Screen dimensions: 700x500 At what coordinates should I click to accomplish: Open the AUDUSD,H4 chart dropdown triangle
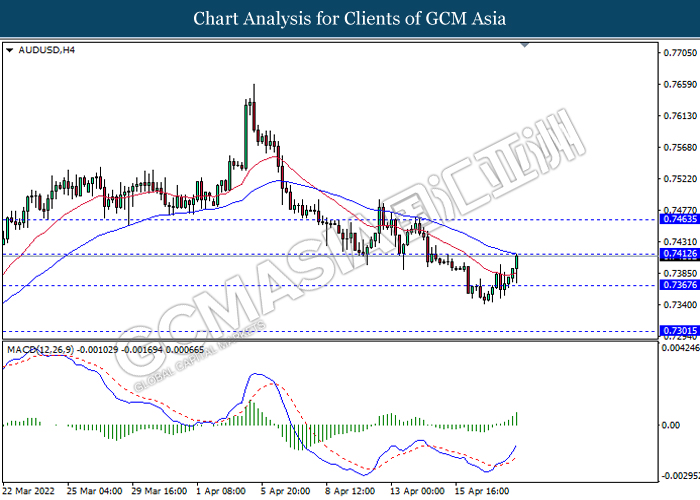pyautogui.click(x=9, y=50)
